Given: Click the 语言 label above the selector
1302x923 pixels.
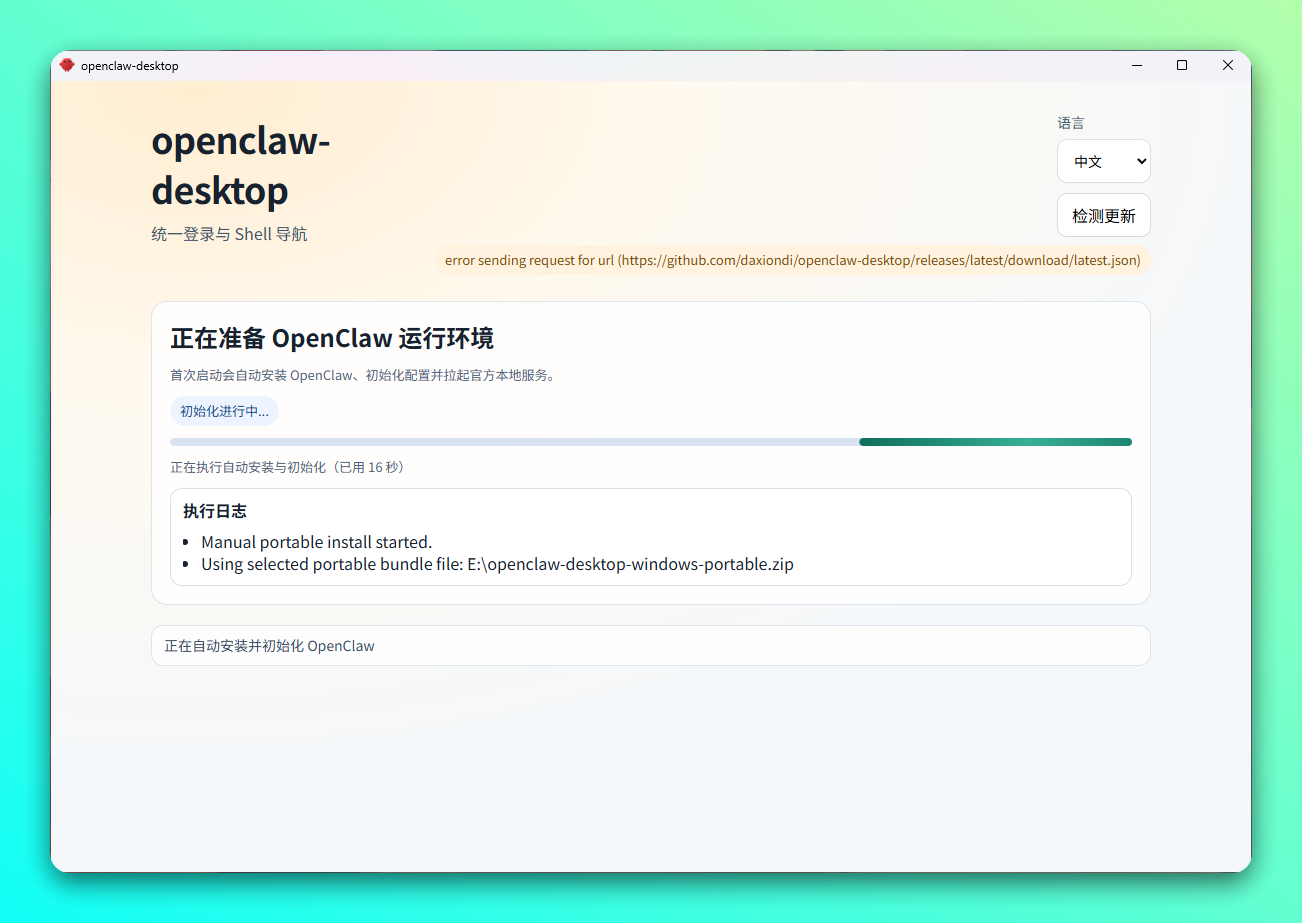Looking at the screenshot, I should tap(1070, 123).
